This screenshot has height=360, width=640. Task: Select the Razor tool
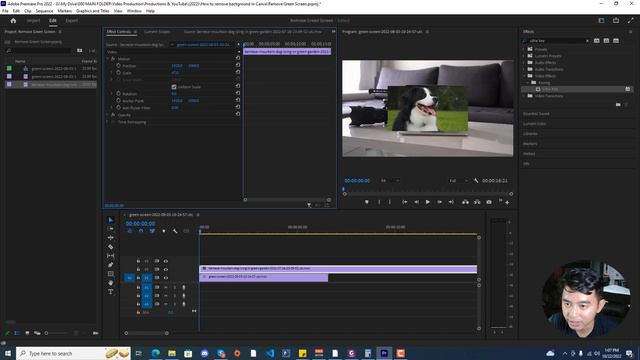(111, 247)
